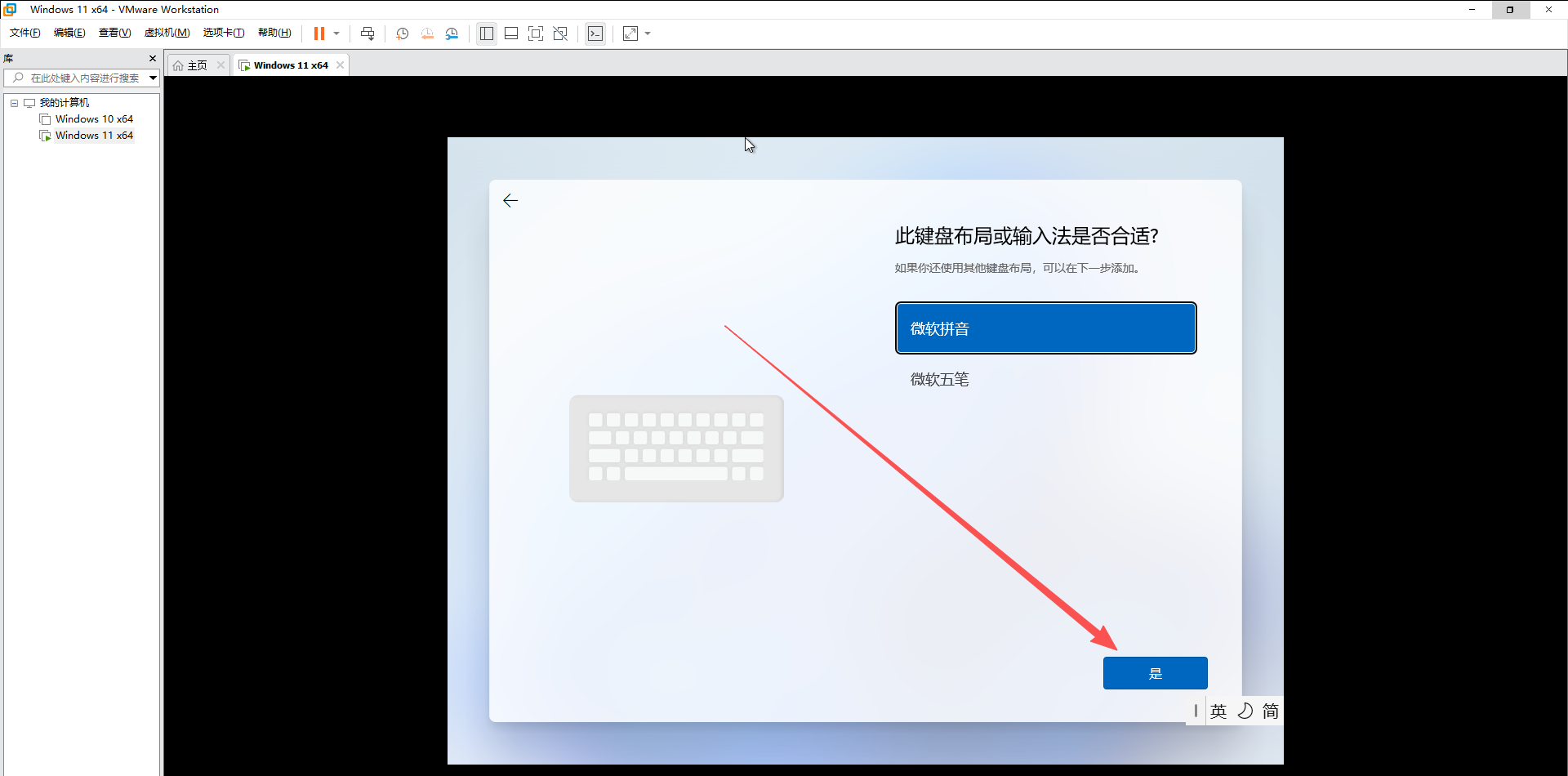
Task: Open the snapshot manager
Action: pos(452,33)
